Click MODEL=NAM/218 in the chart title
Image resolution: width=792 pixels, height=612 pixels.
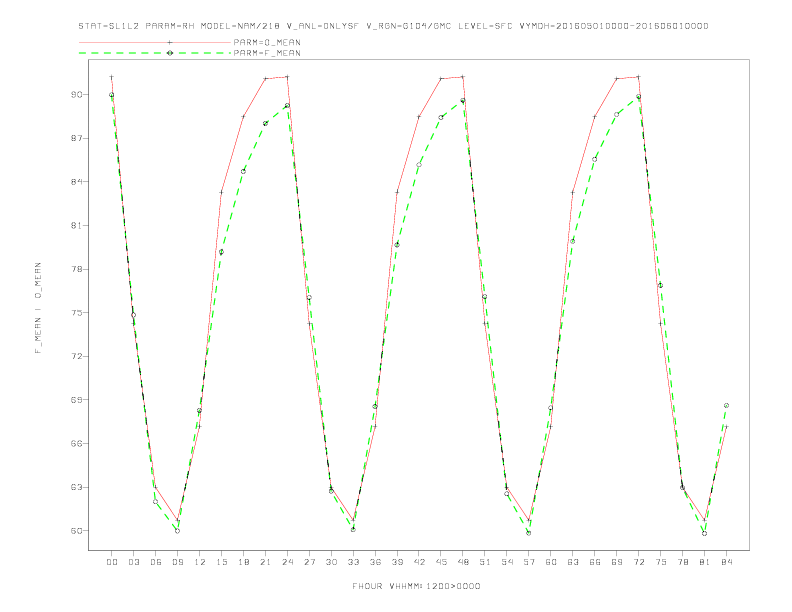[240, 26]
